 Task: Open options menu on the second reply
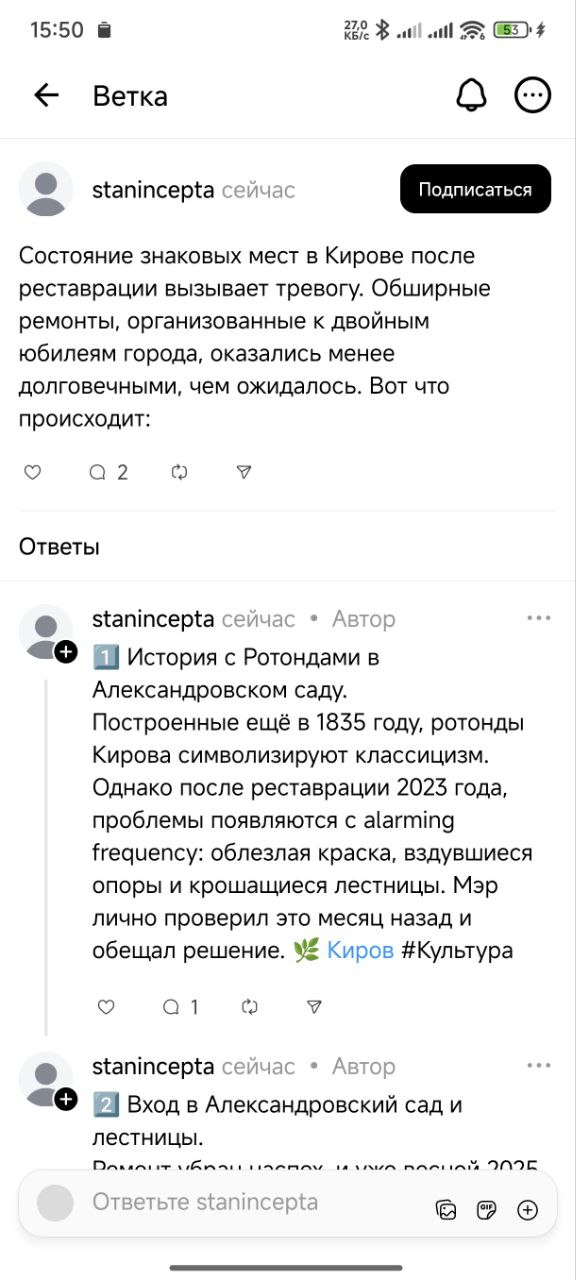539,1067
